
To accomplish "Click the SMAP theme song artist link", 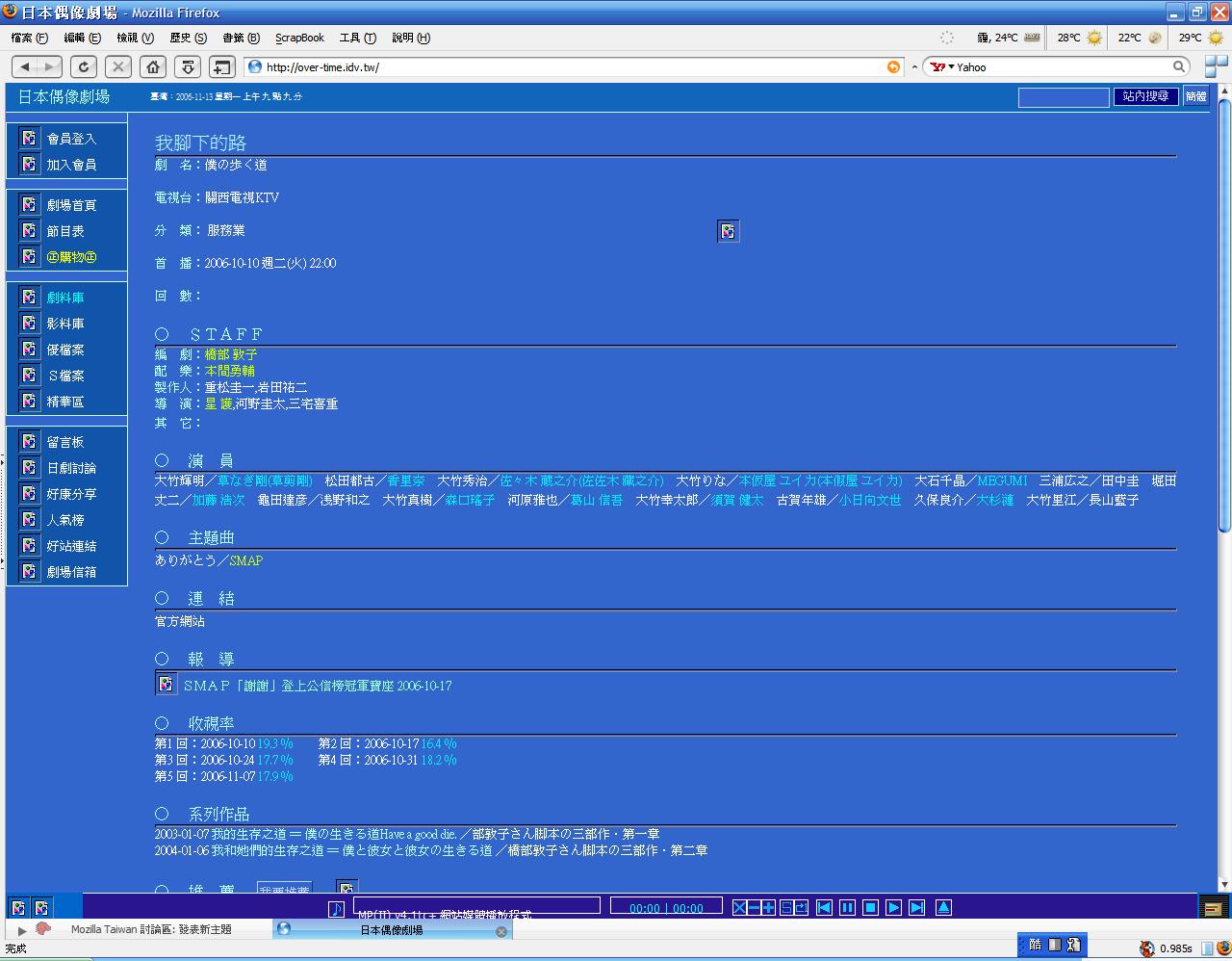I will (x=245, y=560).
